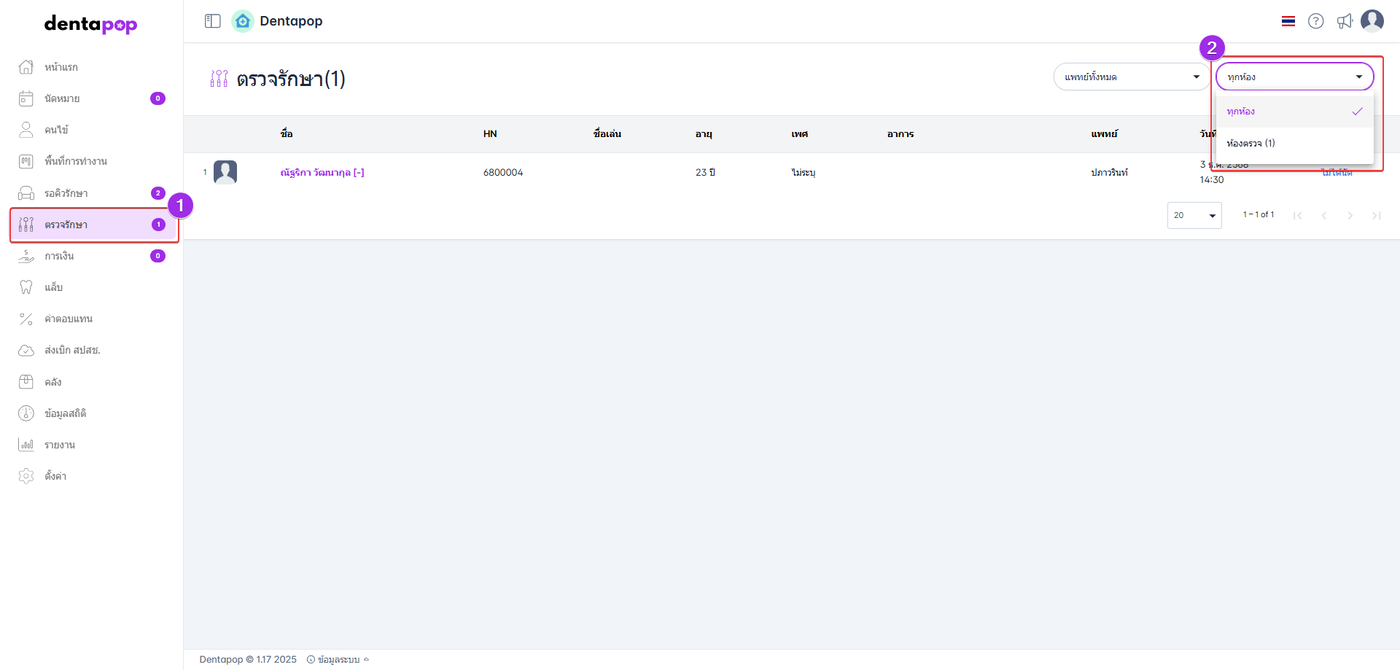Click the อาการ column header
Viewport: 1400px width, 670px height.
pyautogui.click(x=900, y=133)
